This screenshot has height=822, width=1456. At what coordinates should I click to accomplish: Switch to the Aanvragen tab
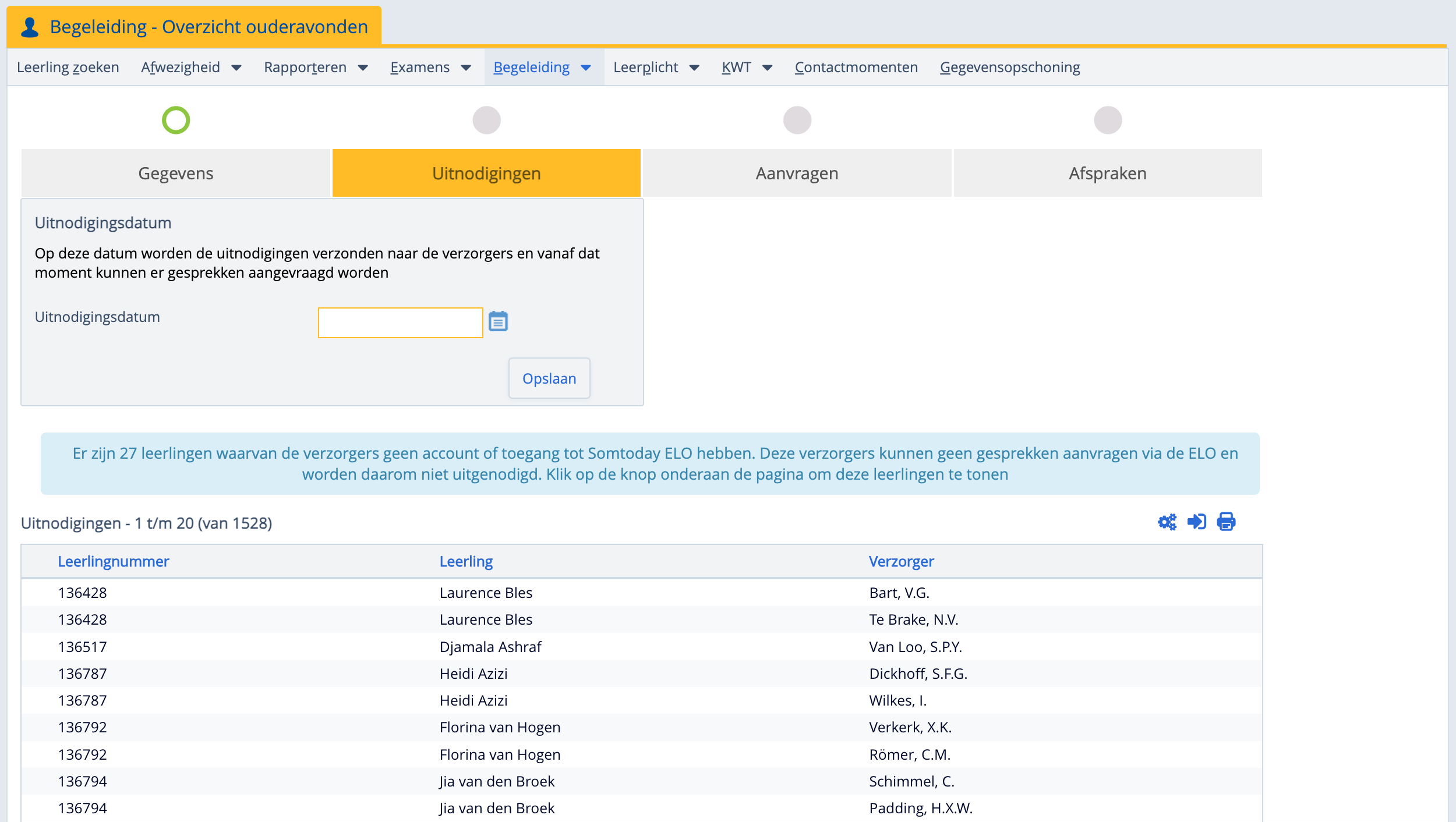(x=797, y=173)
